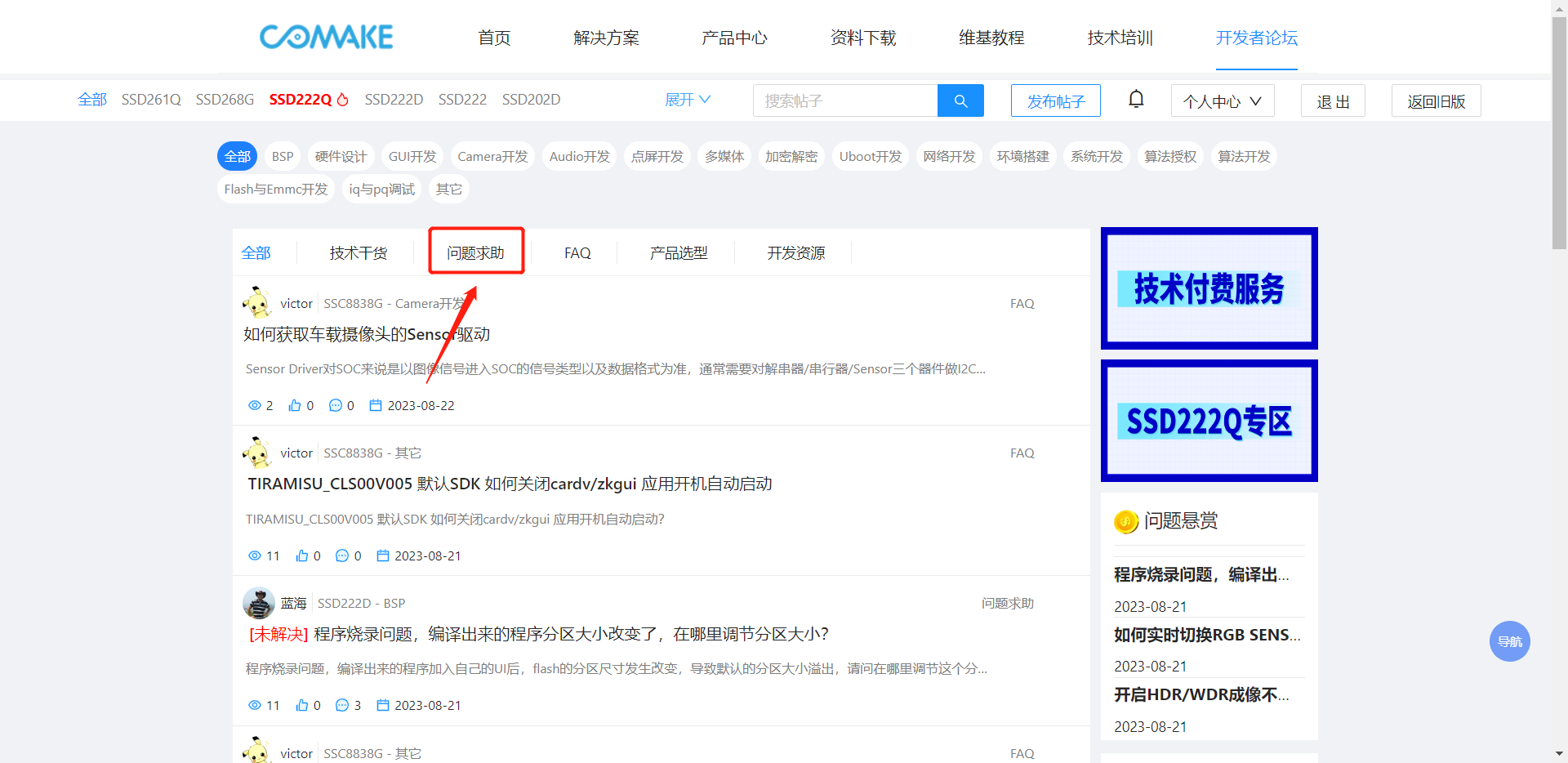
Task: Click the COMAKE logo
Action: click(x=327, y=38)
